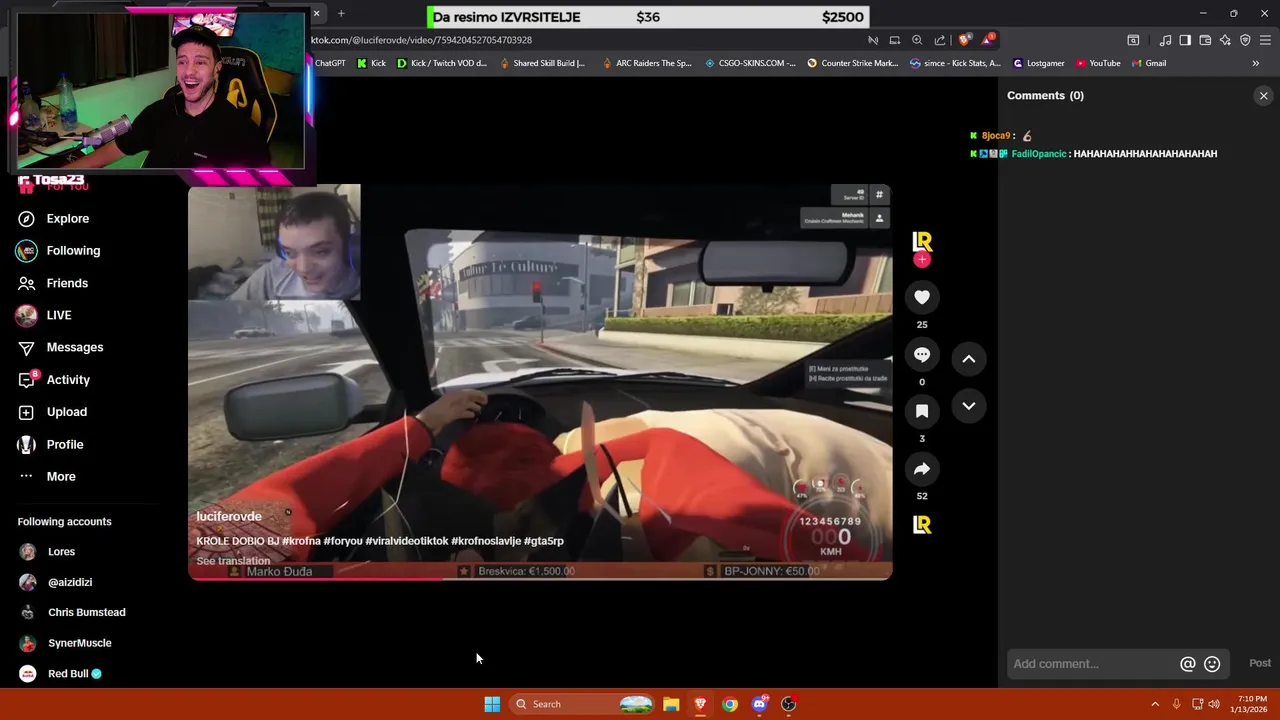Like the TikTok video with heart icon
Viewport: 1280px width, 720px height.
[922, 297]
